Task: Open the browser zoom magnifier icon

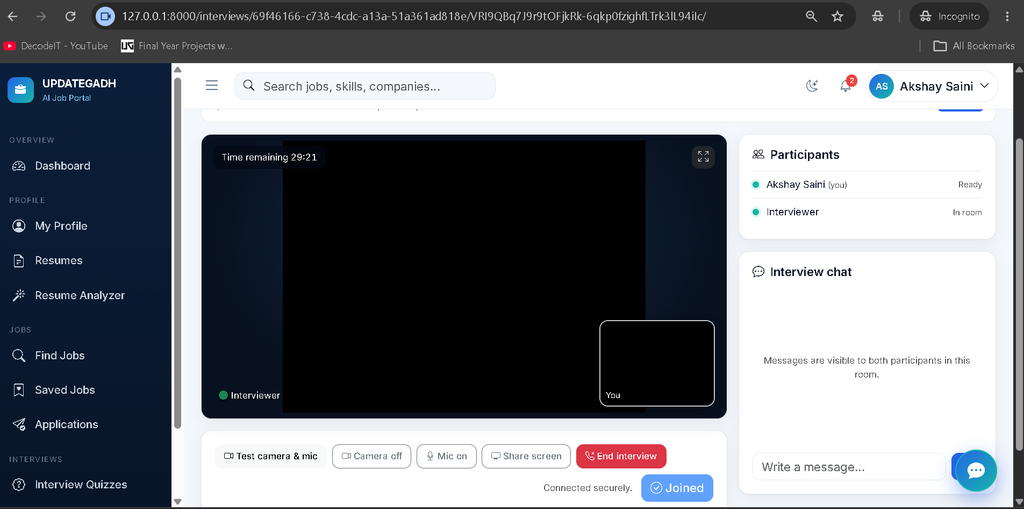Action: [x=811, y=16]
